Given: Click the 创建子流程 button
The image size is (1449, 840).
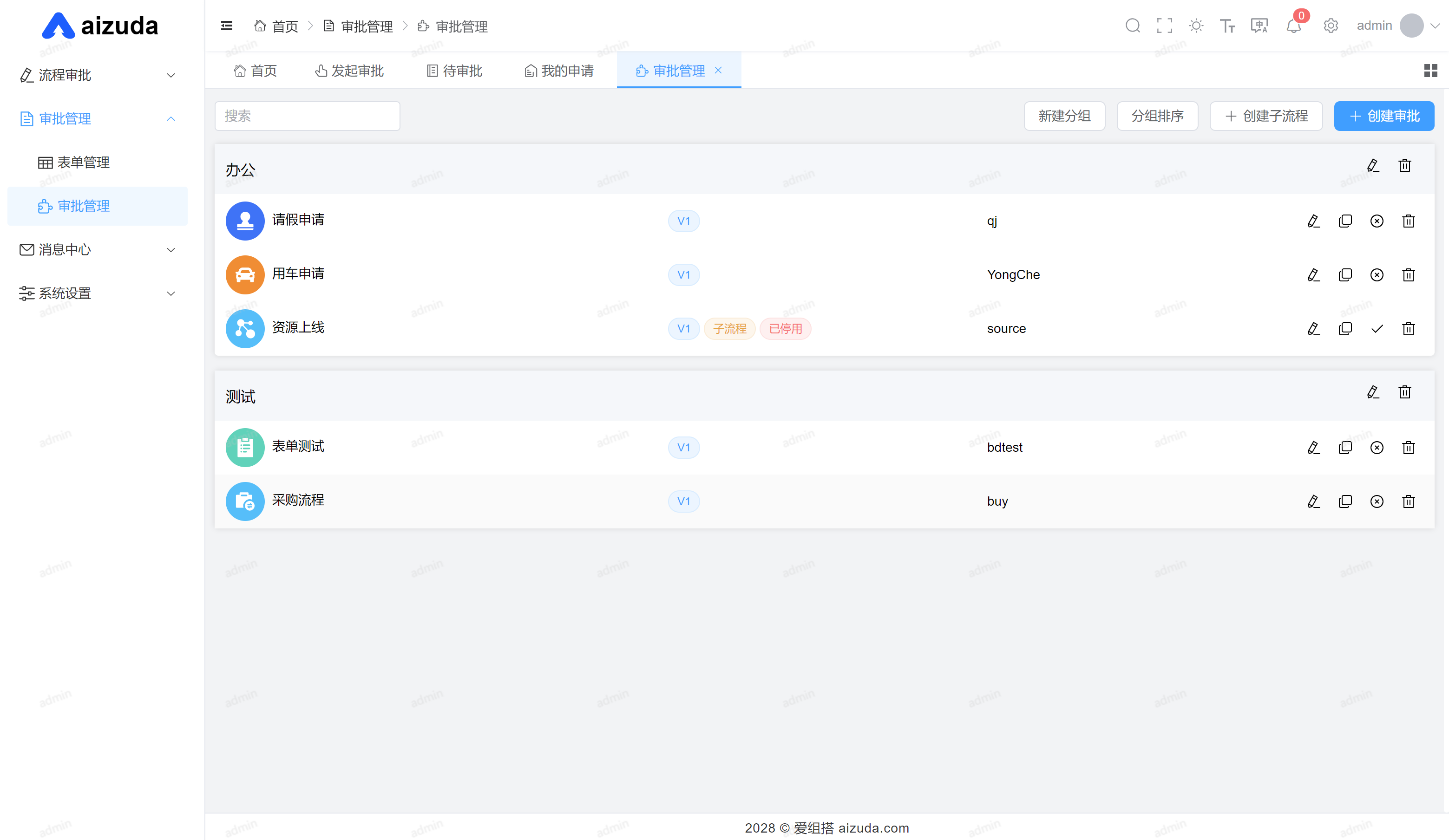Looking at the screenshot, I should (1266, 116).
